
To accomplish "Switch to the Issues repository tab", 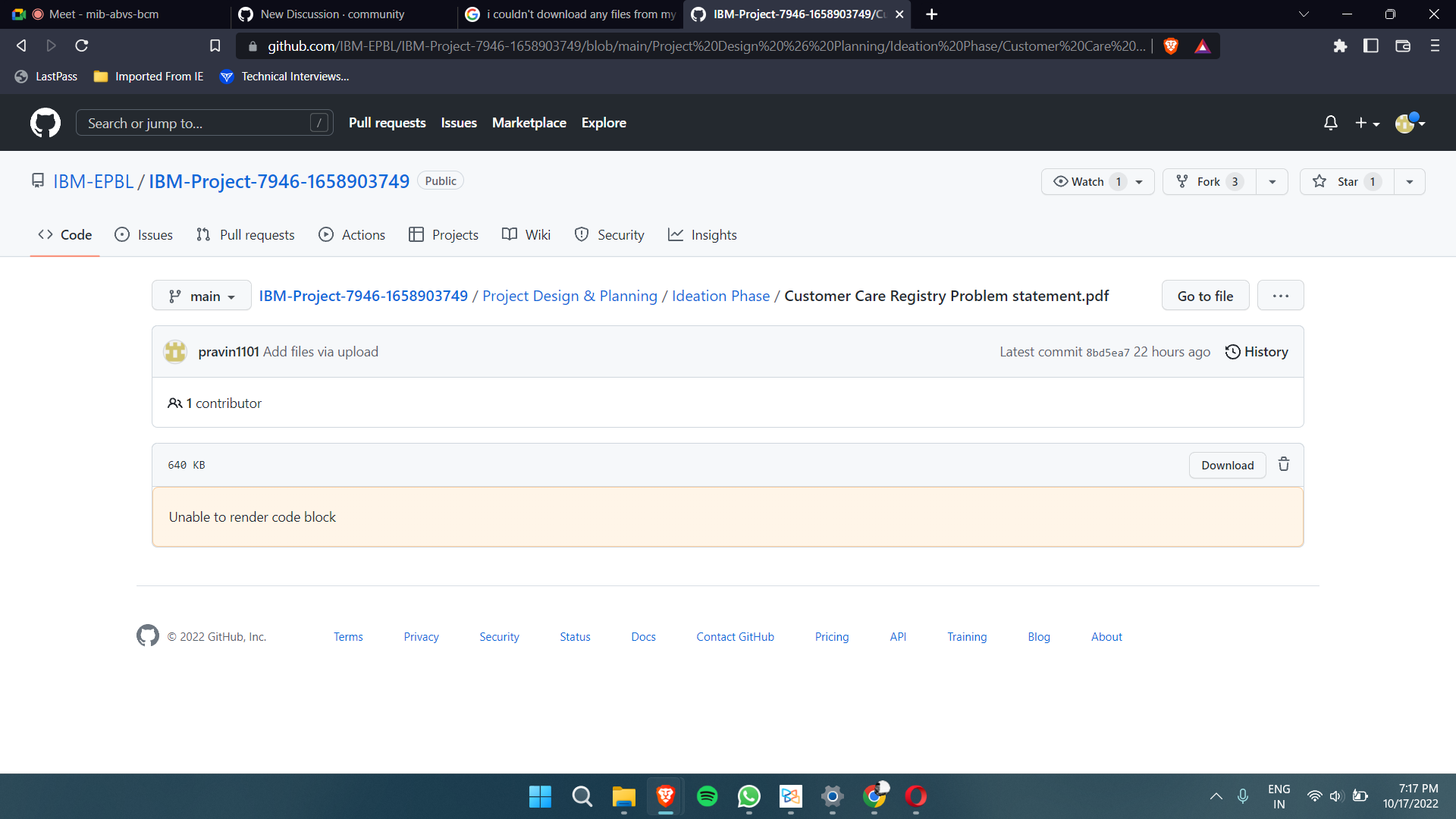I will pos(143,235).
